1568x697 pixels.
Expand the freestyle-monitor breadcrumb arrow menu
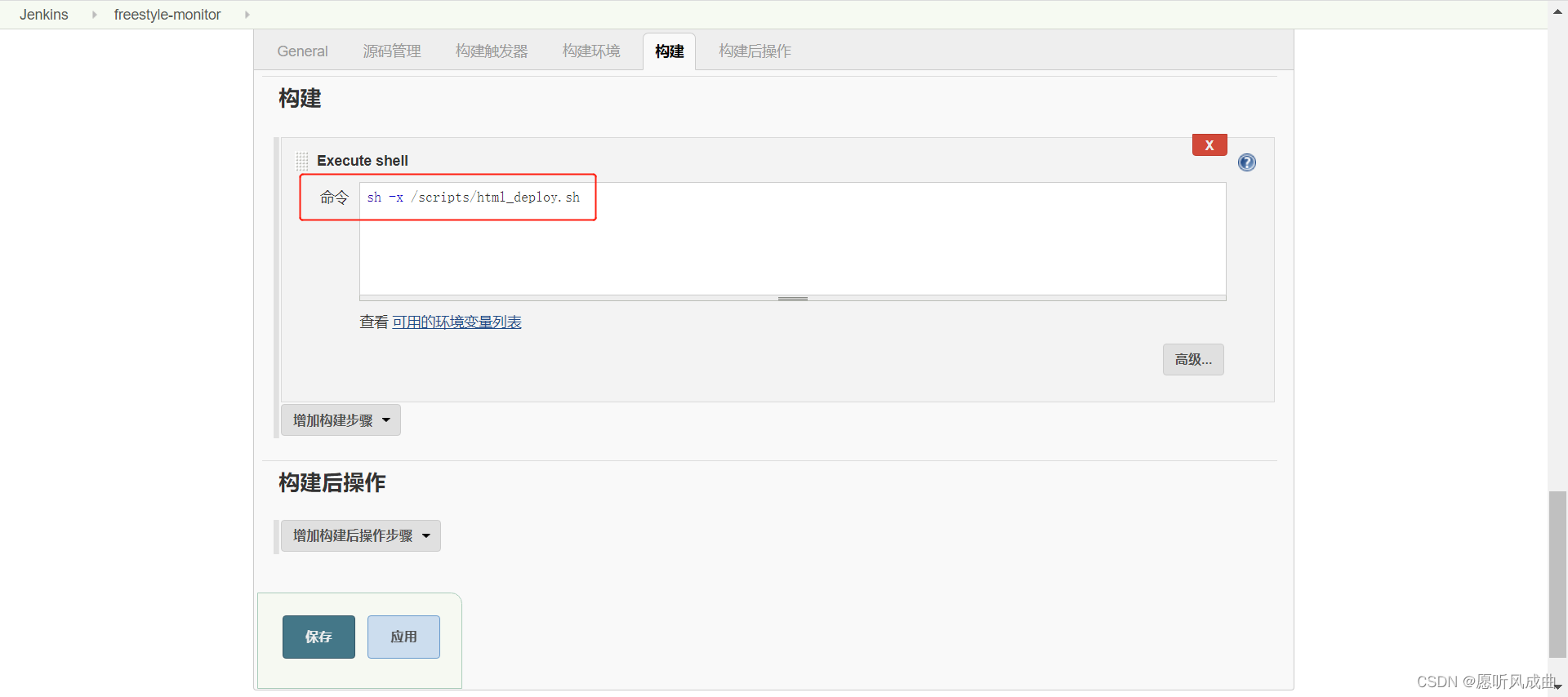click(x=247, y=15)
